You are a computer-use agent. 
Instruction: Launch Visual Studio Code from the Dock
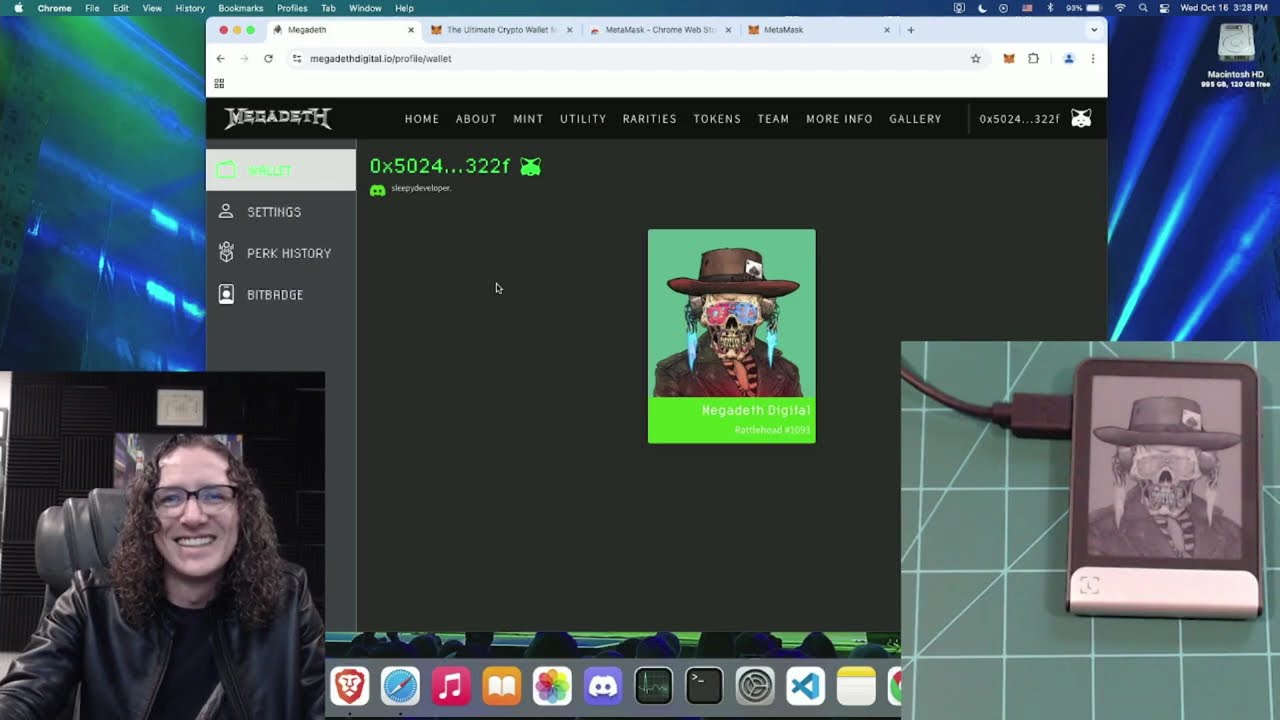point(805,686)
